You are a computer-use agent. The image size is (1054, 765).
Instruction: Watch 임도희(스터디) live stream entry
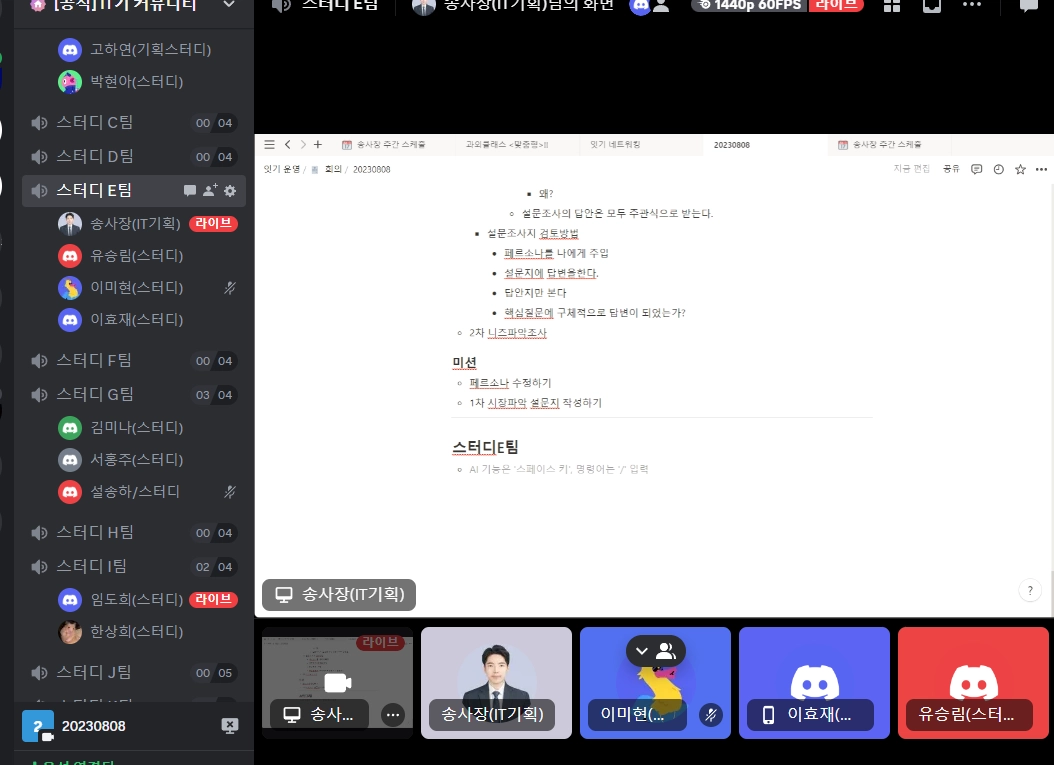[x=148, y=599]
